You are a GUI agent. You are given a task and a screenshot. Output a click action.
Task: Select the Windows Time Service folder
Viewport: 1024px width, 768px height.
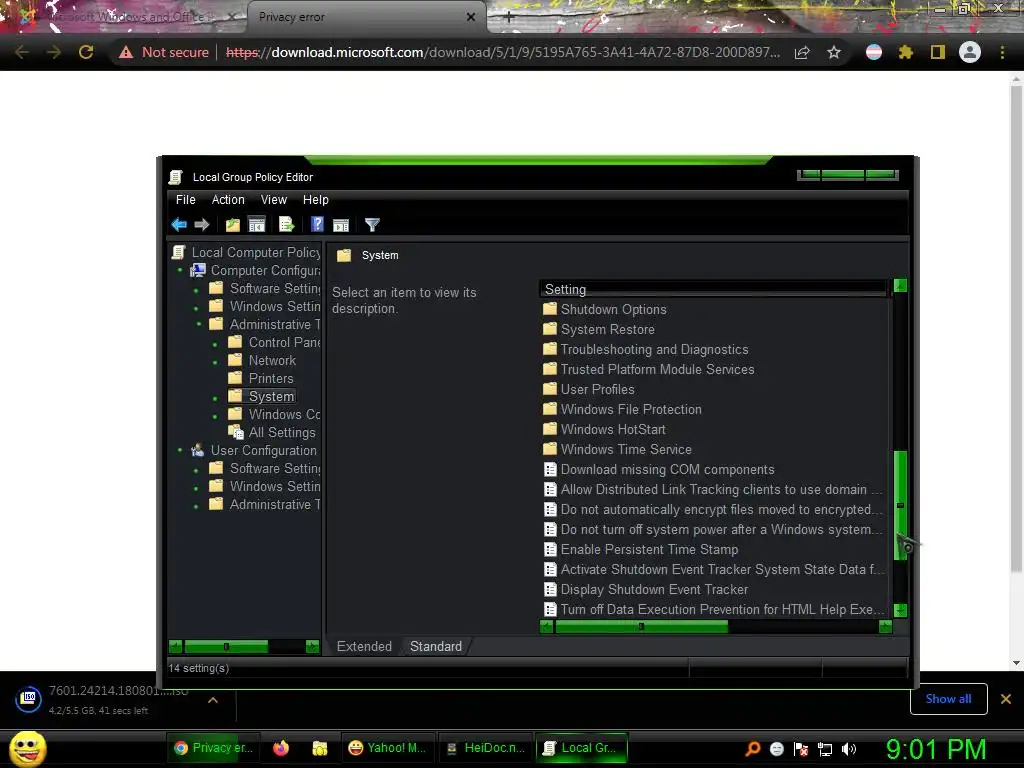626,449
